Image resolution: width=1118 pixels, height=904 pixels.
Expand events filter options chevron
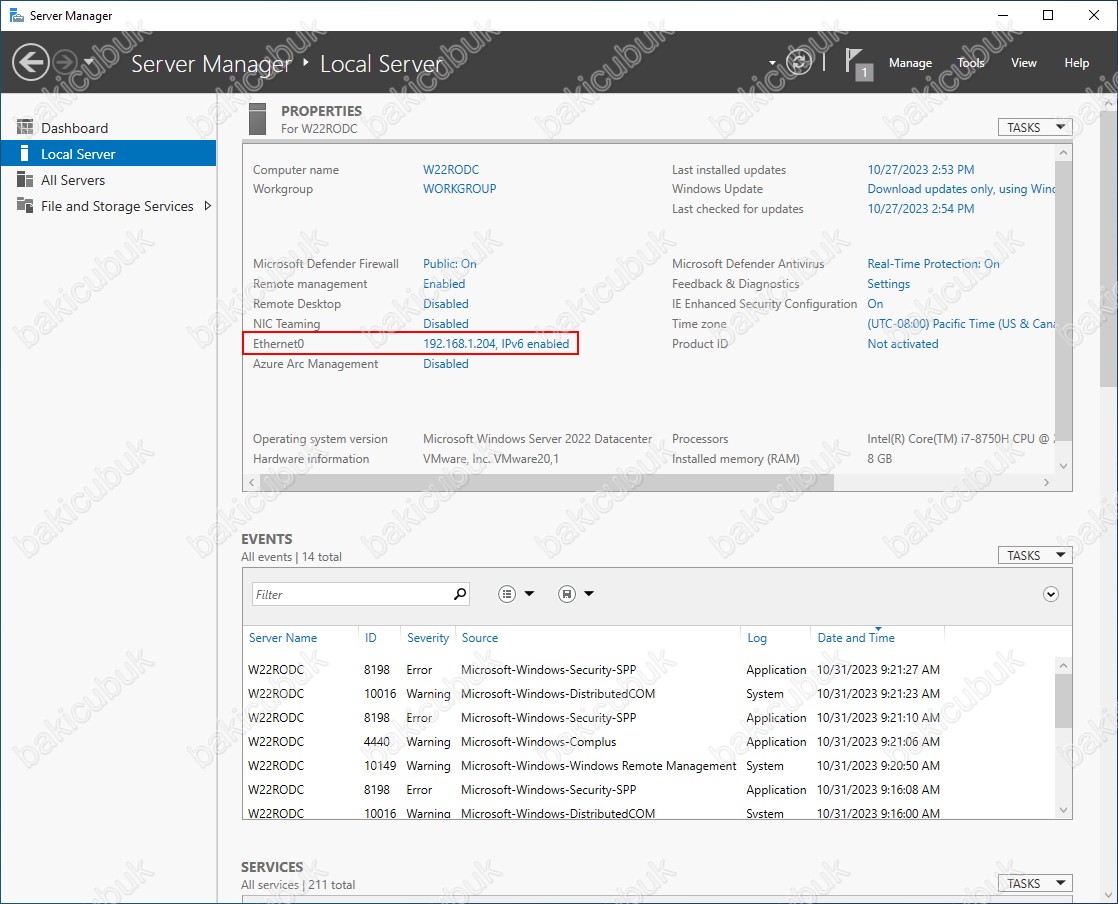pos(1050,594)
